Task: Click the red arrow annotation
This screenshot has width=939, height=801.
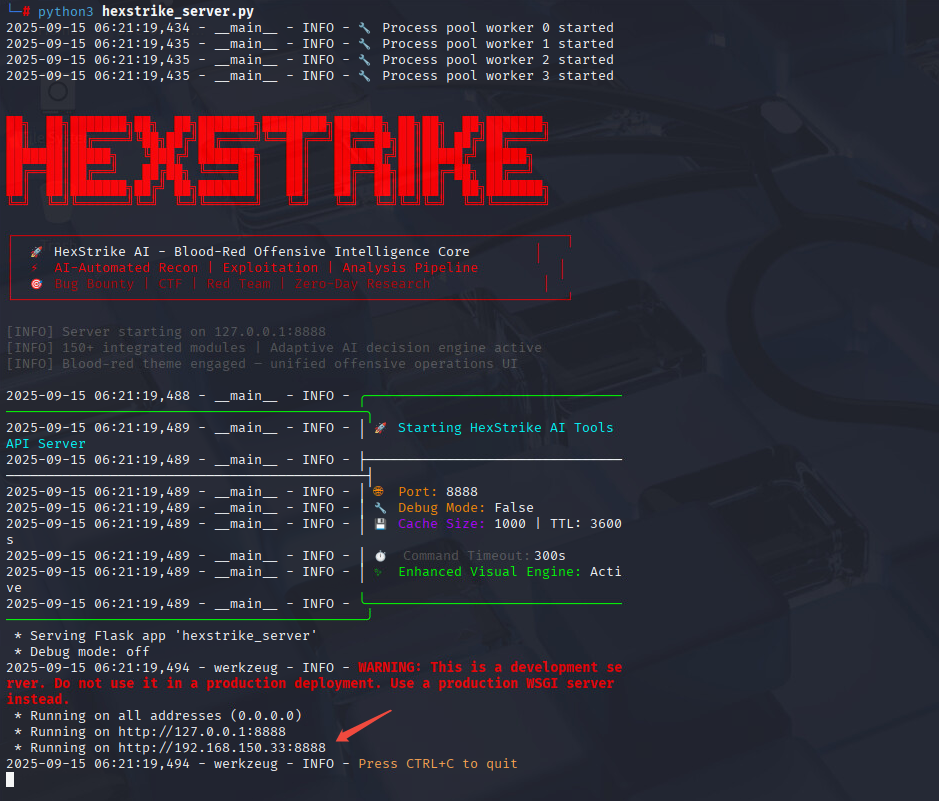Action: (362, 725)
